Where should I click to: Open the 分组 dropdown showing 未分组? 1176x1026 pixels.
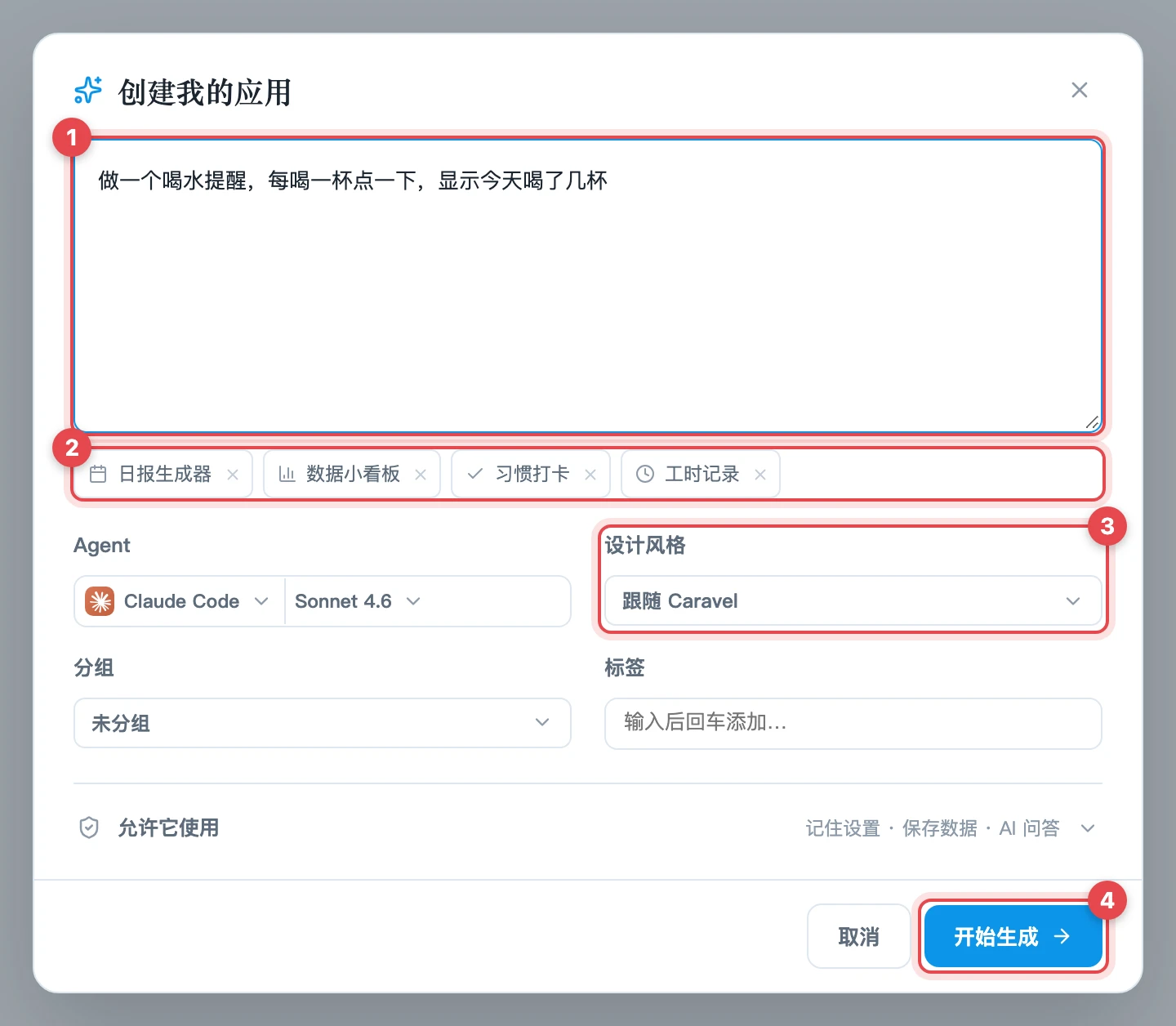tap(323, 723)
